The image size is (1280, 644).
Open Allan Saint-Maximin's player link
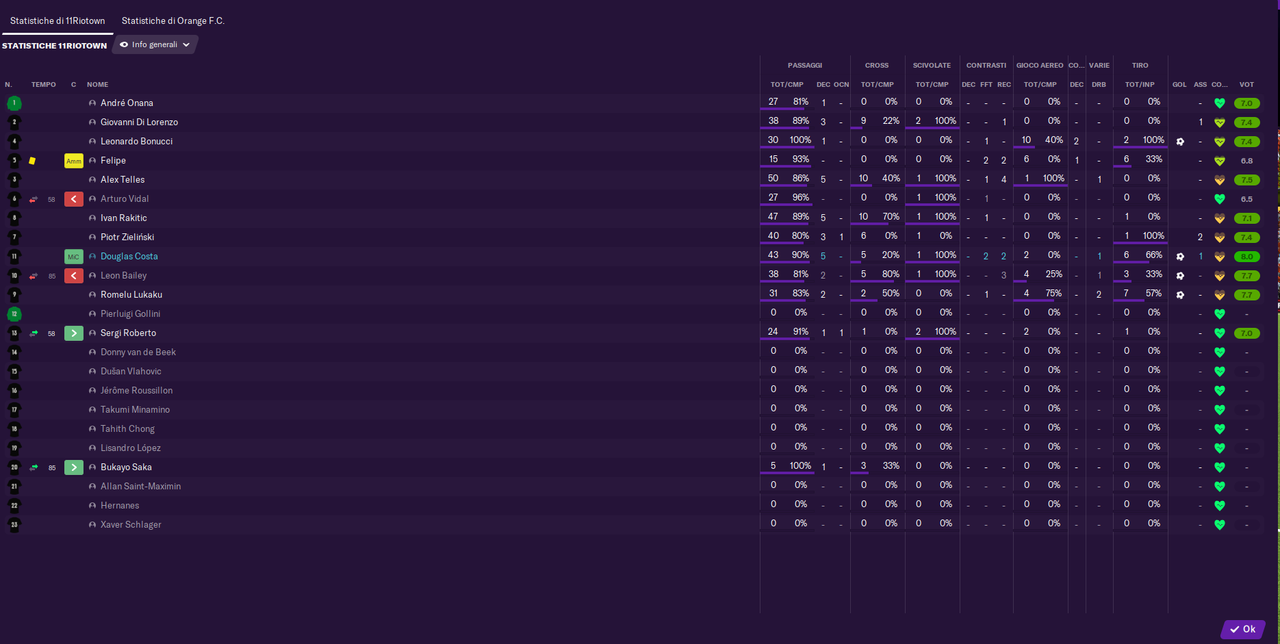click(x=141, y=486)
